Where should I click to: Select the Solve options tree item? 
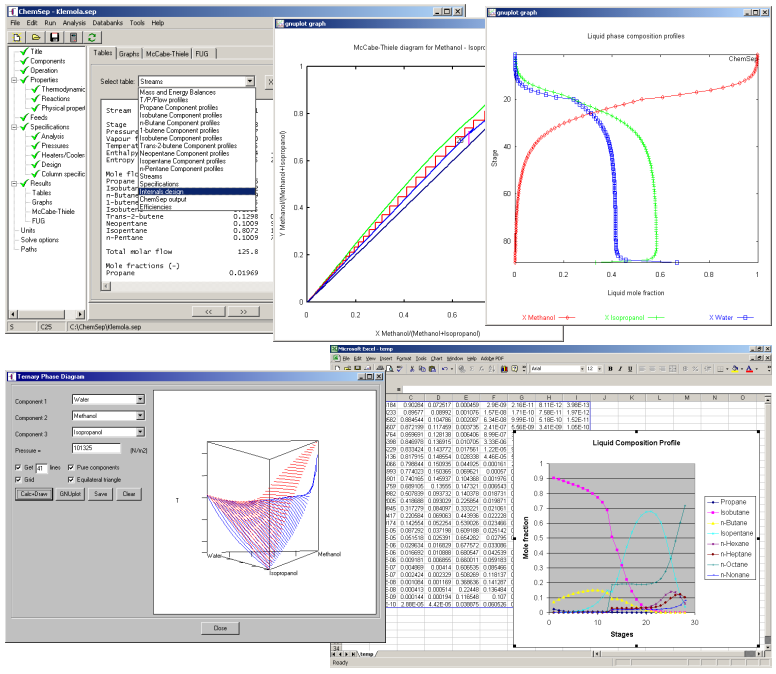[40, 240]
